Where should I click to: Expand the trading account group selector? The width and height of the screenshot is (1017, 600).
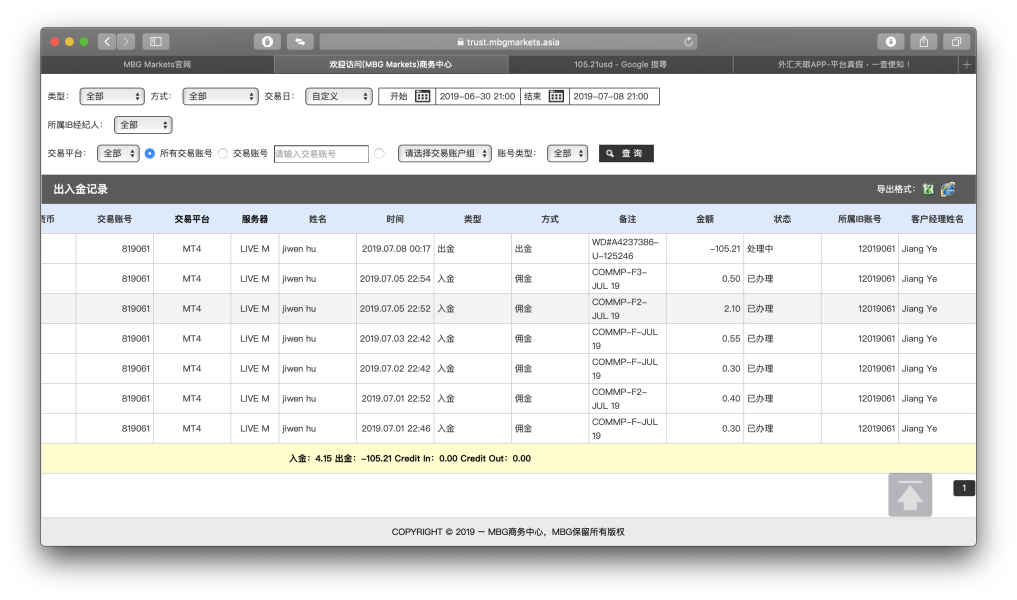[445, 154]
